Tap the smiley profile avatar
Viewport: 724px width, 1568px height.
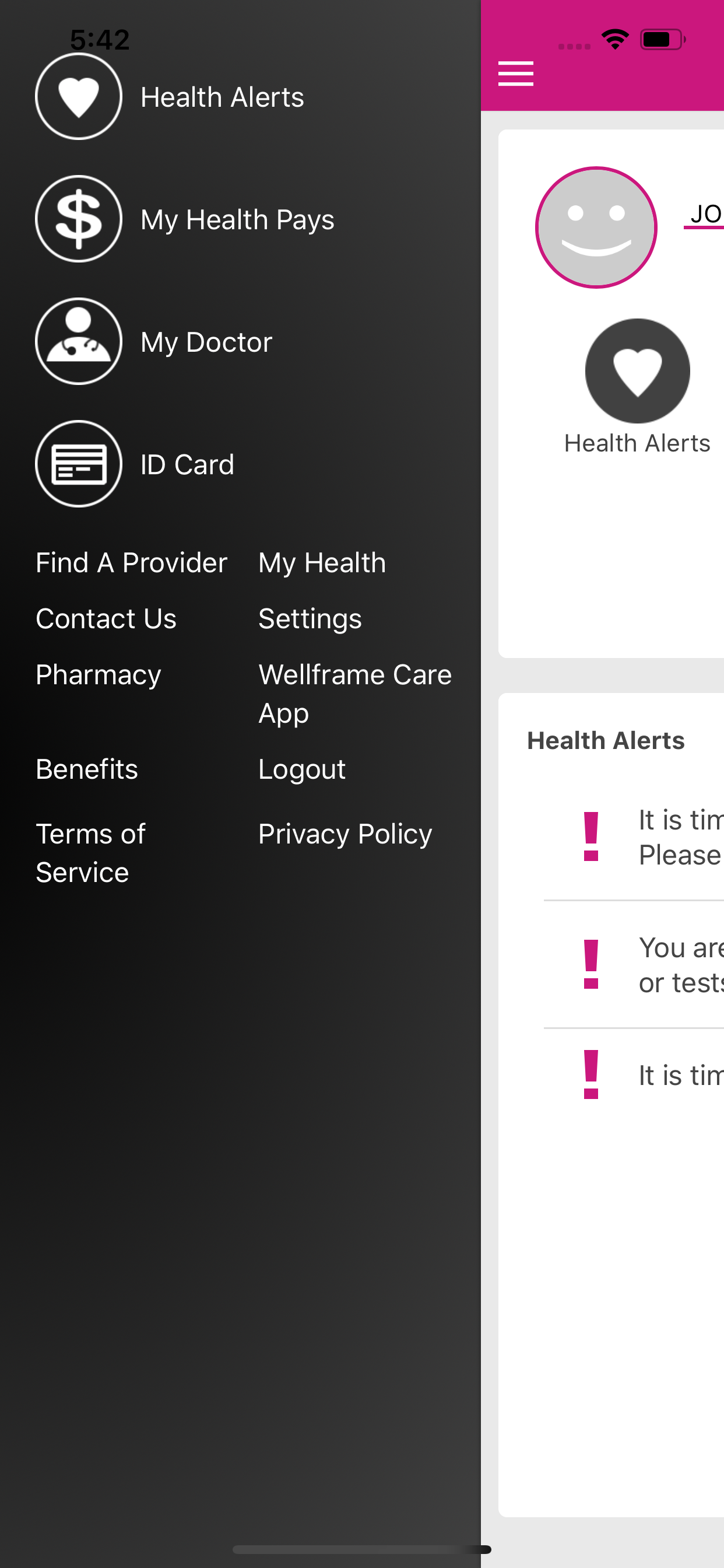596,228
